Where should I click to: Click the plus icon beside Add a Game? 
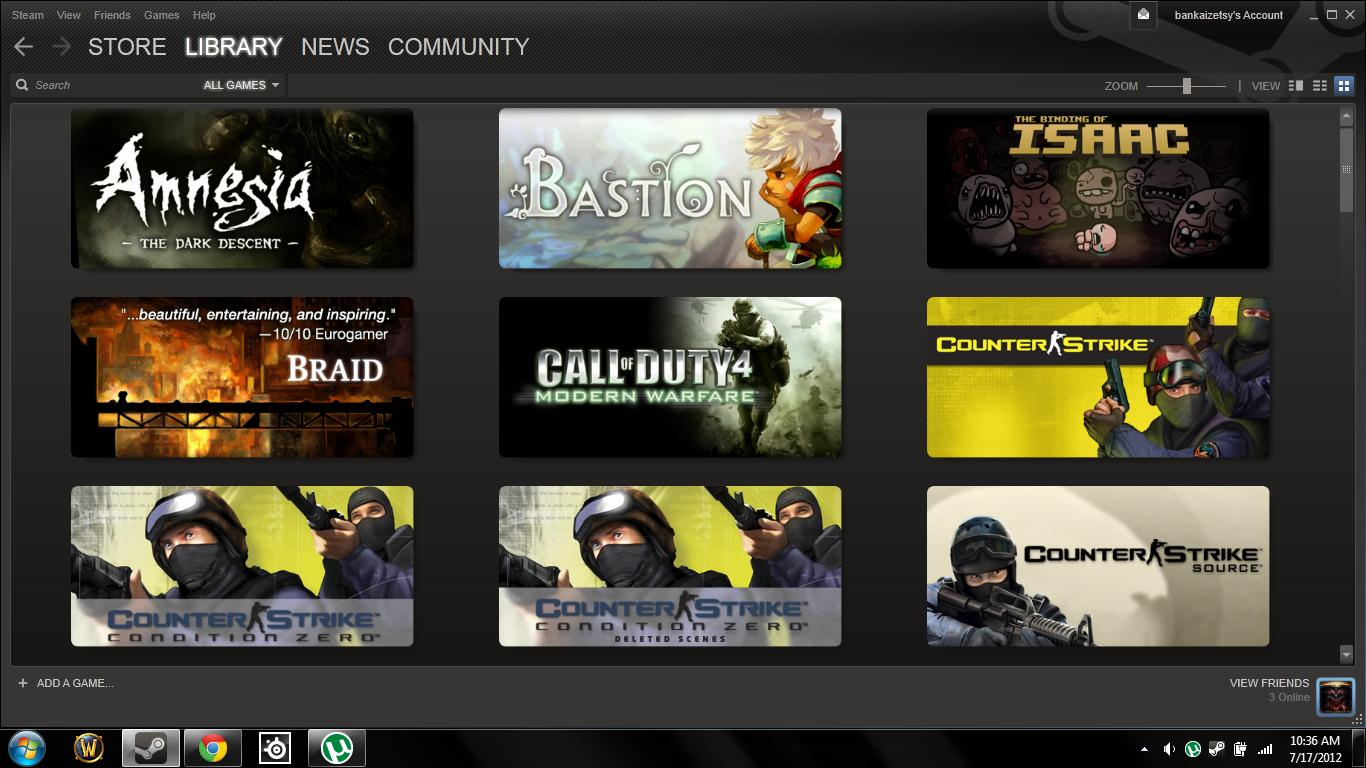[x=23, y=683]
